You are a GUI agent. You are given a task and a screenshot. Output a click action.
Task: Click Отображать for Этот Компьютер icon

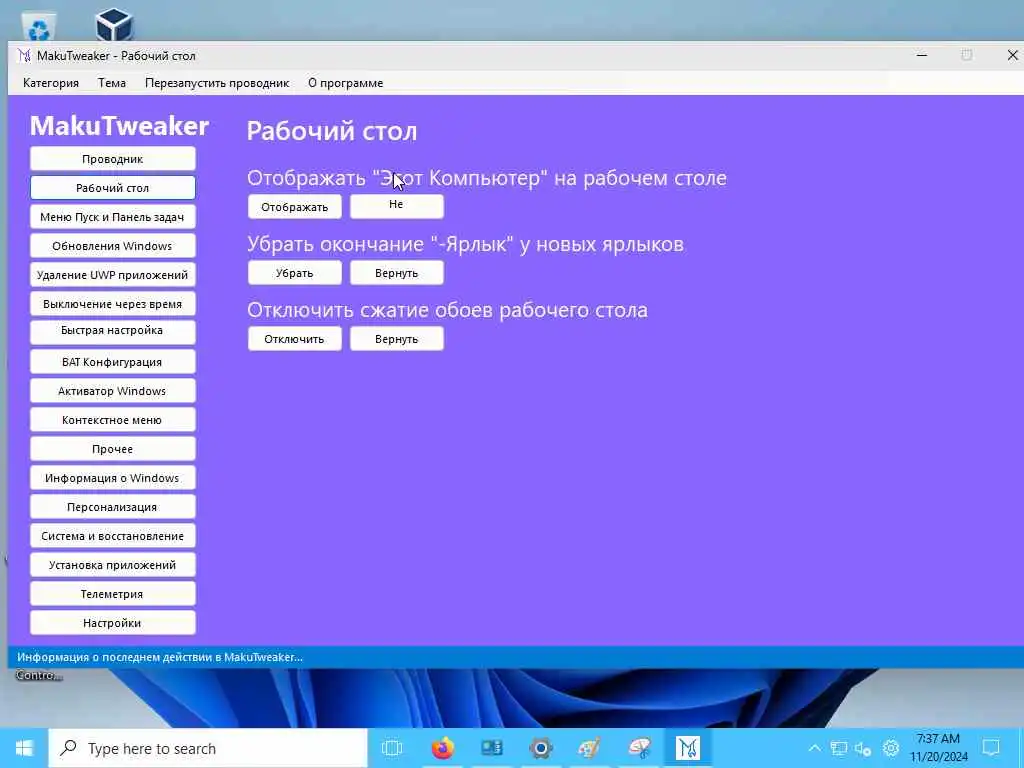pos(295,207)
